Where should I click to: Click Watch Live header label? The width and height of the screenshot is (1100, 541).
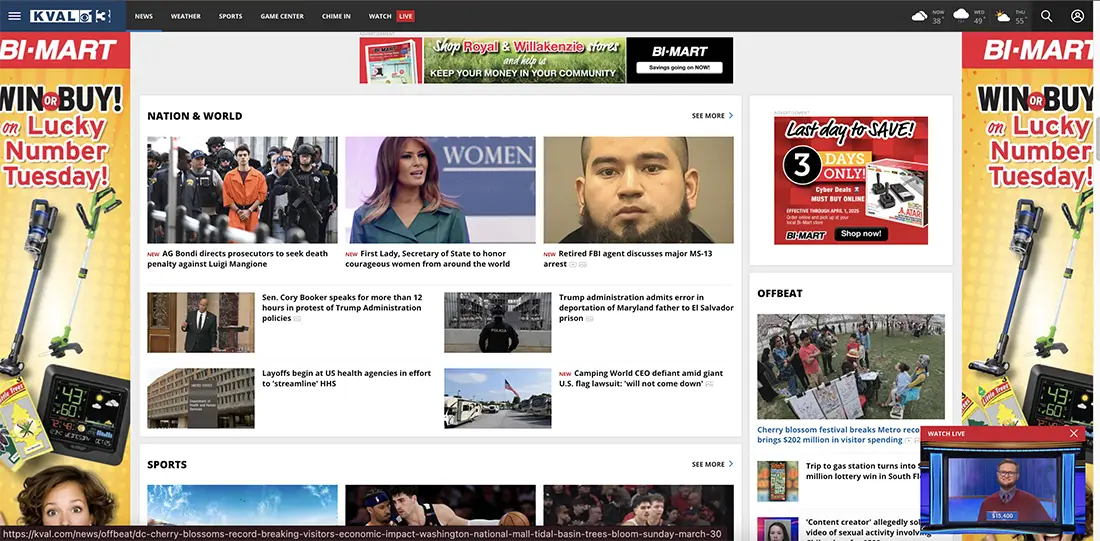[x=946, y=434]
